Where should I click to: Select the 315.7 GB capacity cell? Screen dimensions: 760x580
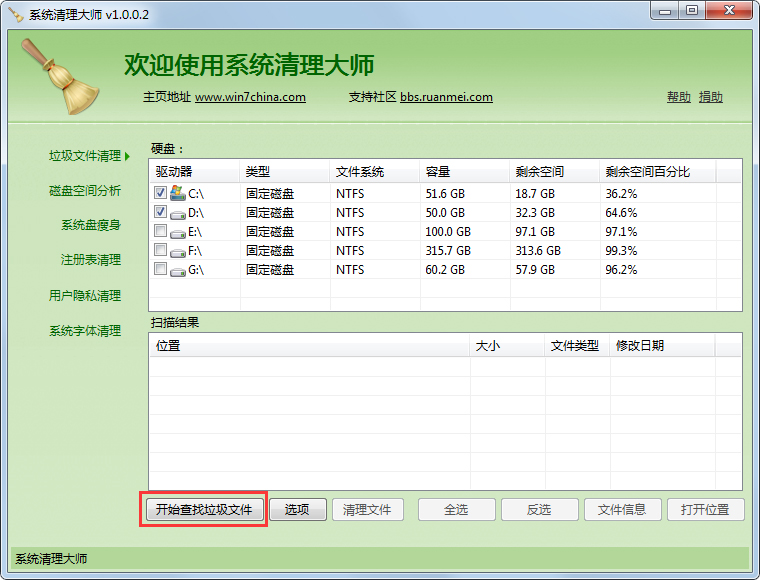pyautogui.click(x=448, y=251)
